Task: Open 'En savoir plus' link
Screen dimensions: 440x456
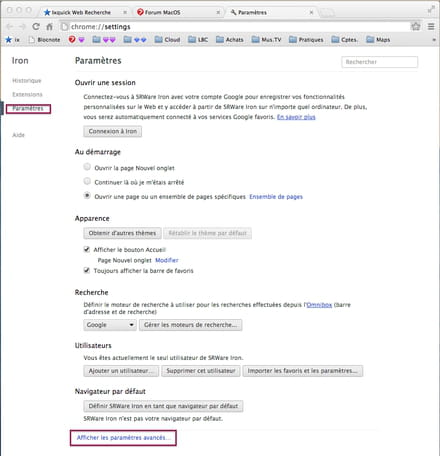Action: click(x=296, y=117)
